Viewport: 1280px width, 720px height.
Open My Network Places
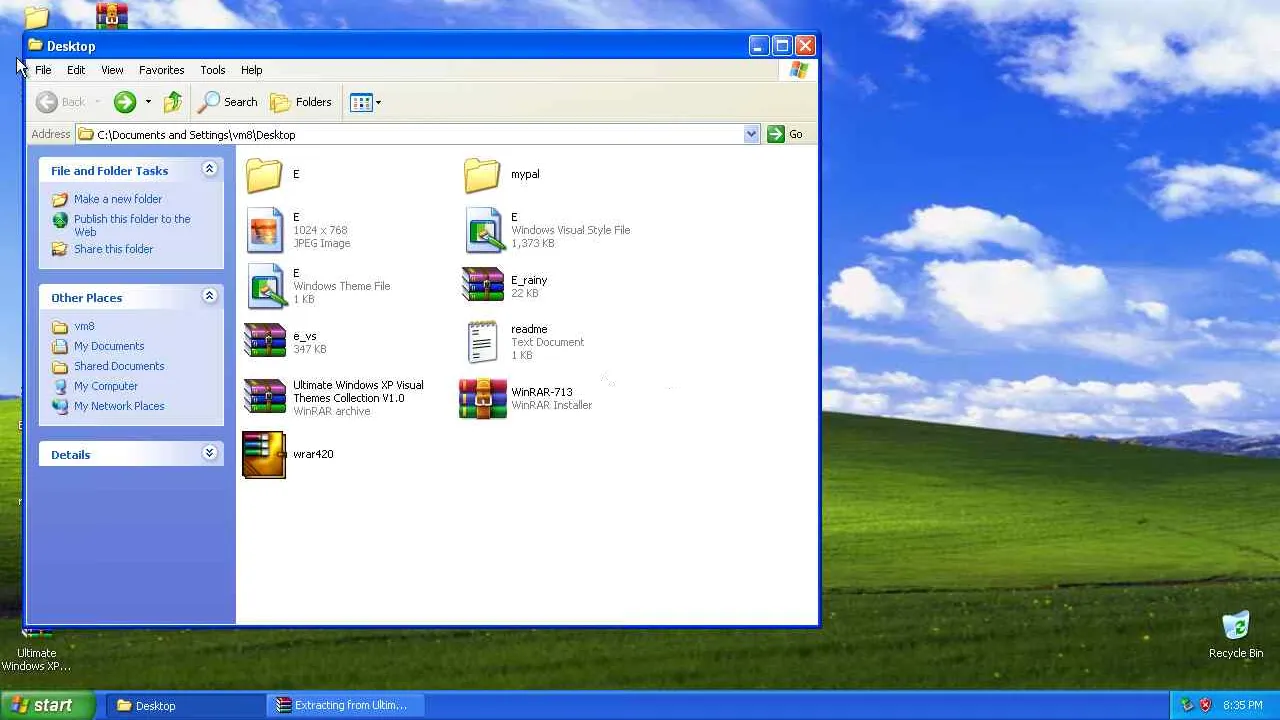click(119, 406)
